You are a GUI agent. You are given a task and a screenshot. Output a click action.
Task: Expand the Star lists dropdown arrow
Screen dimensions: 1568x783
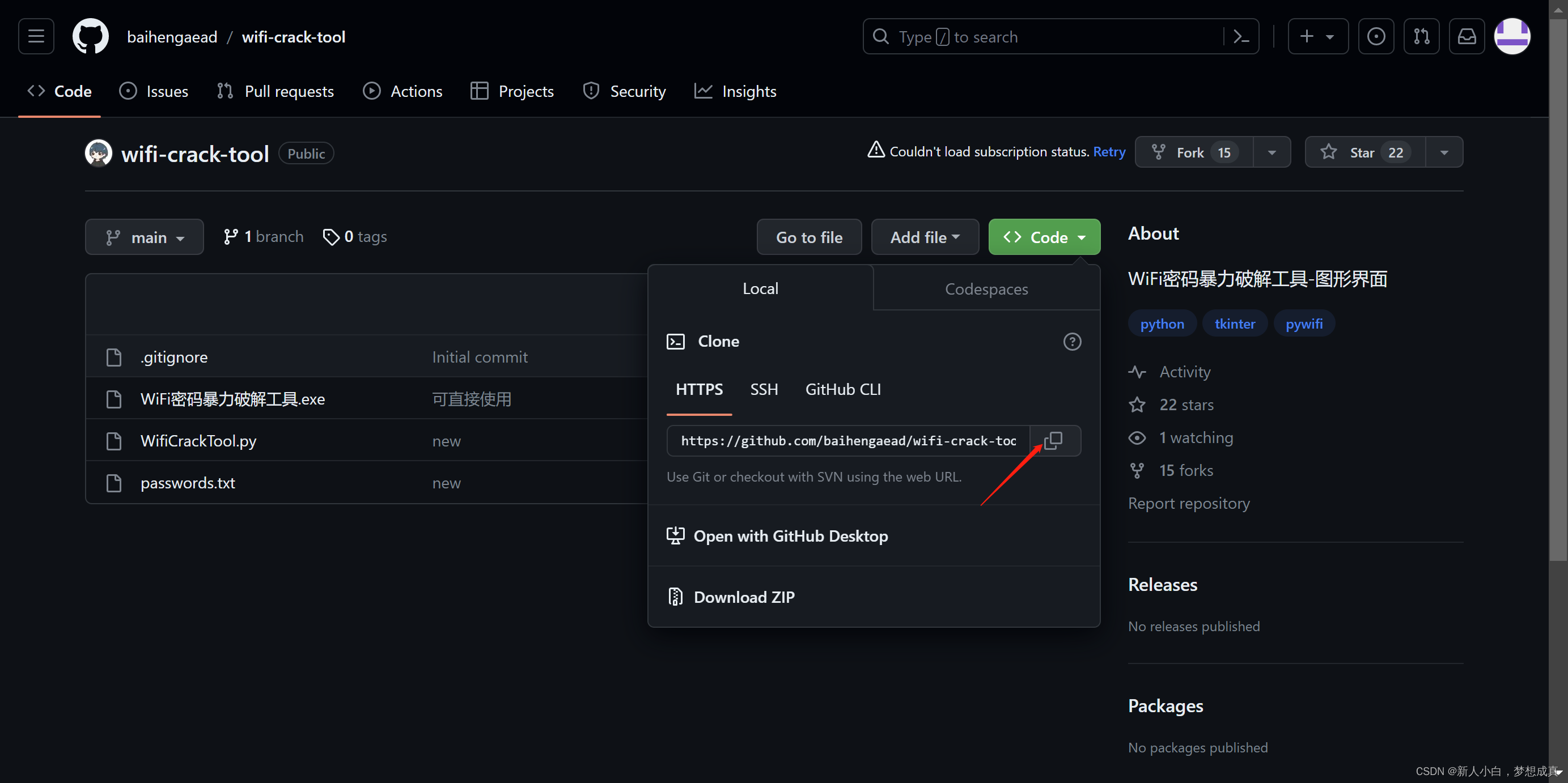(1444, 152)
